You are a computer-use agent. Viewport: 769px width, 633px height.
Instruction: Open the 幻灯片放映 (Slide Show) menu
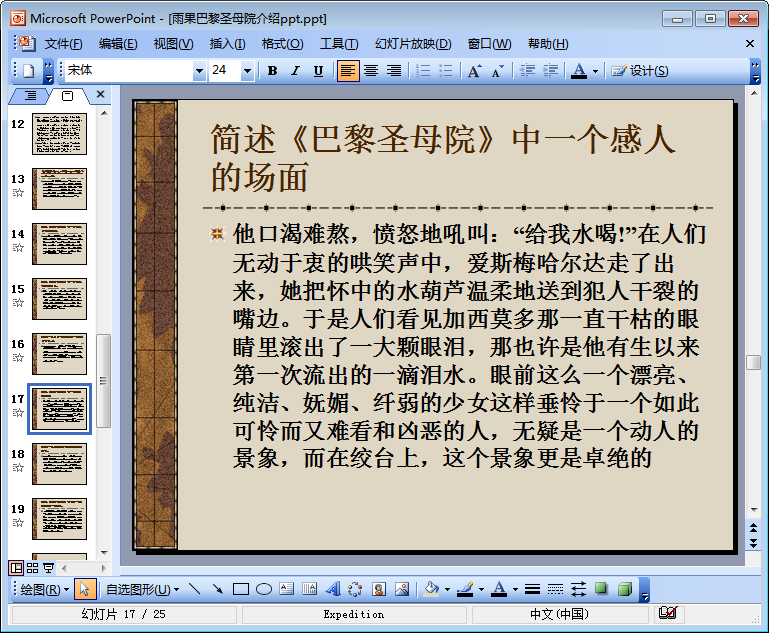(x=413, y=44)
